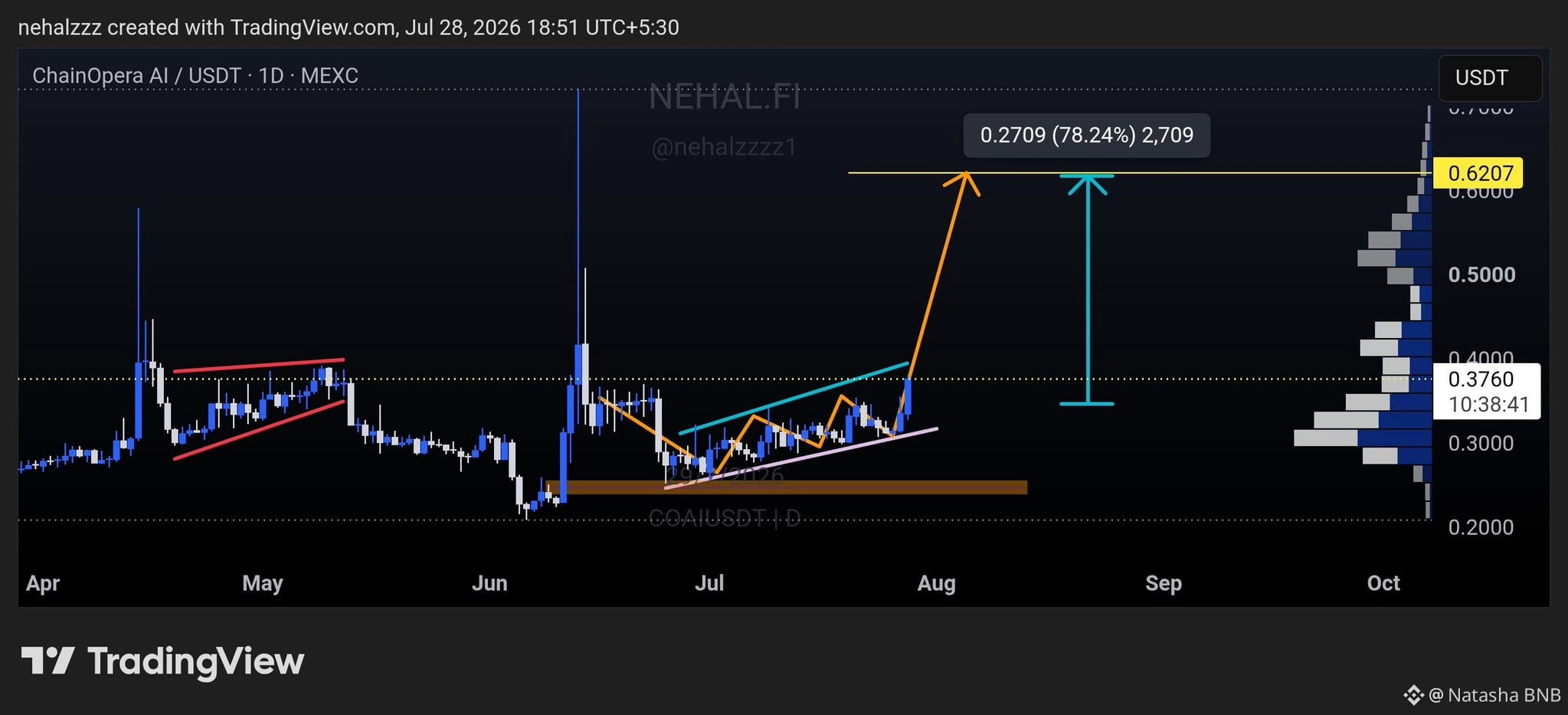Click the yellow 0.6207 price label
The height and width of the screenshot is (715, 1568).
[1478, 173]
